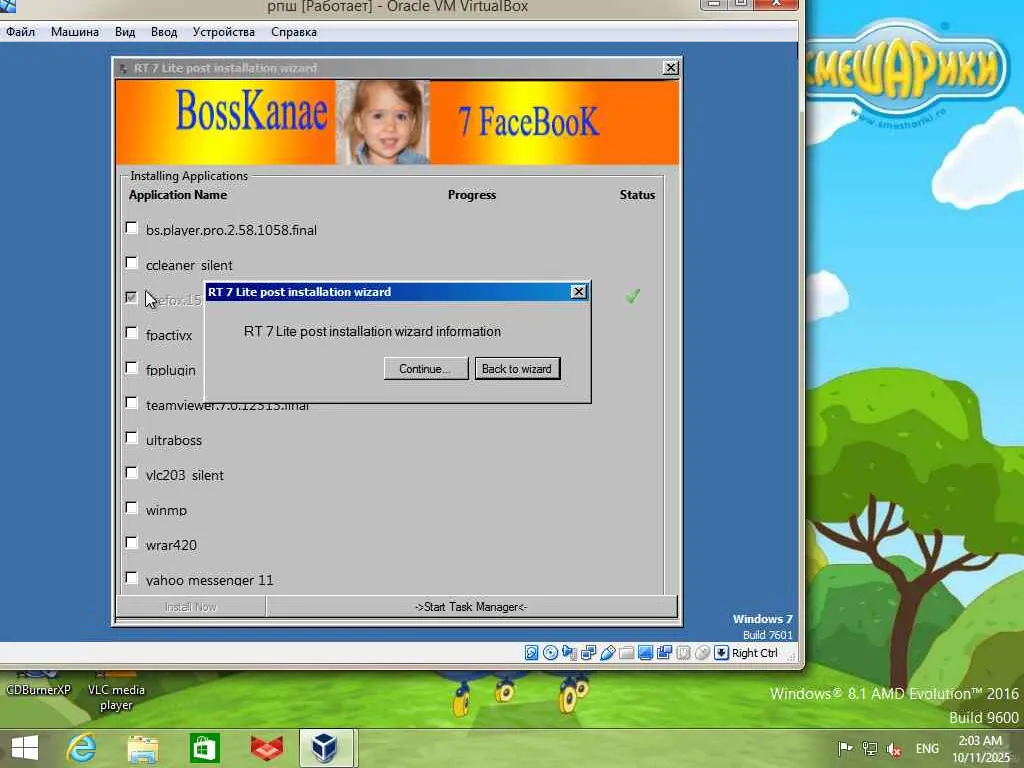
Task: Click the CPU features icon in VirtualBox status bar
Action: [683, 652]
